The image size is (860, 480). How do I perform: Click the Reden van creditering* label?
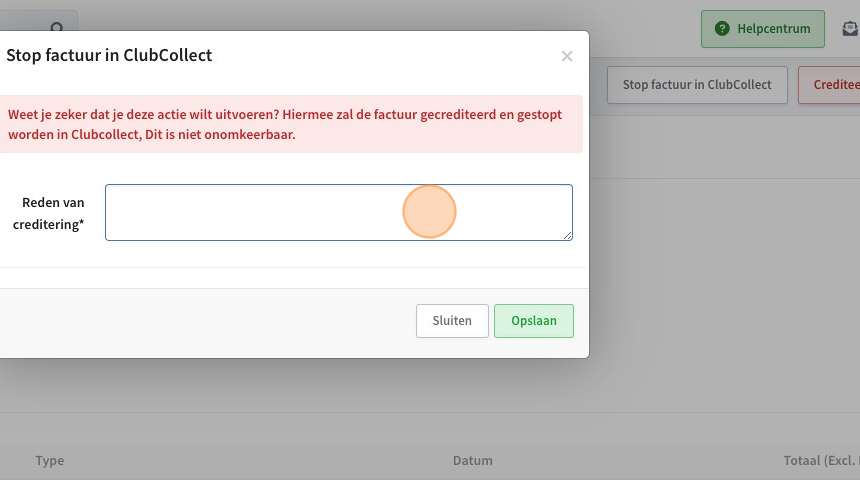click(48, 213)
